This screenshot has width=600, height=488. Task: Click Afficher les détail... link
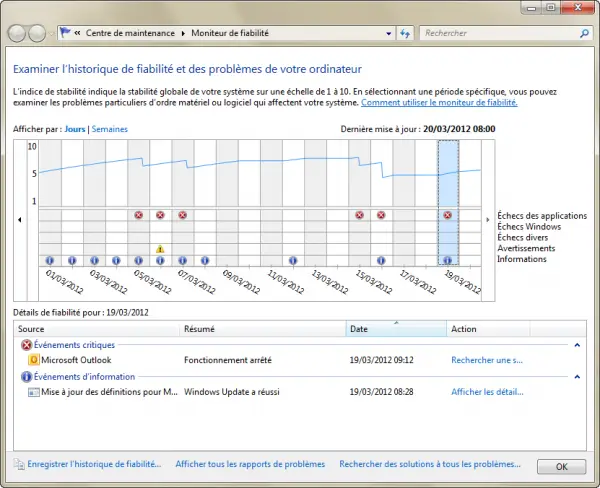pyautogui.click(x=487, y=392)
